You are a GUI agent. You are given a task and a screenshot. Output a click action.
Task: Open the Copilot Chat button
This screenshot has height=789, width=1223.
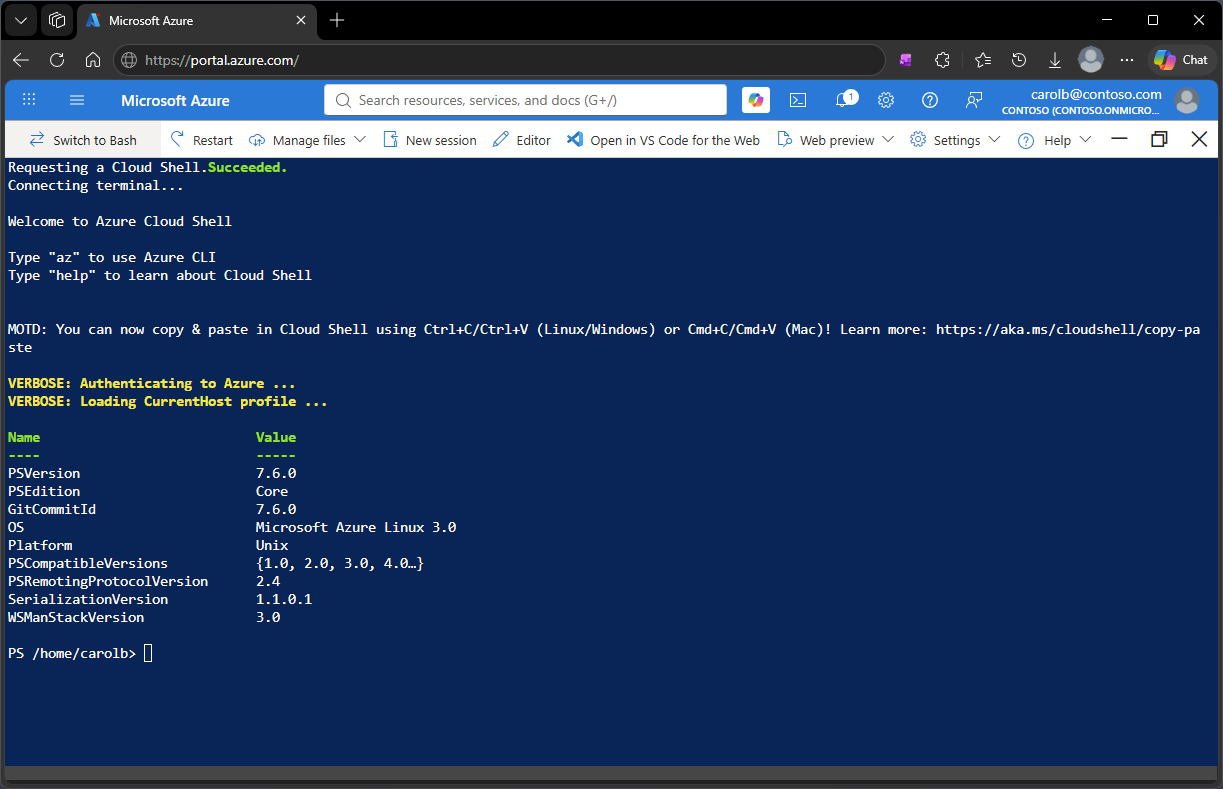[1181, 60]
